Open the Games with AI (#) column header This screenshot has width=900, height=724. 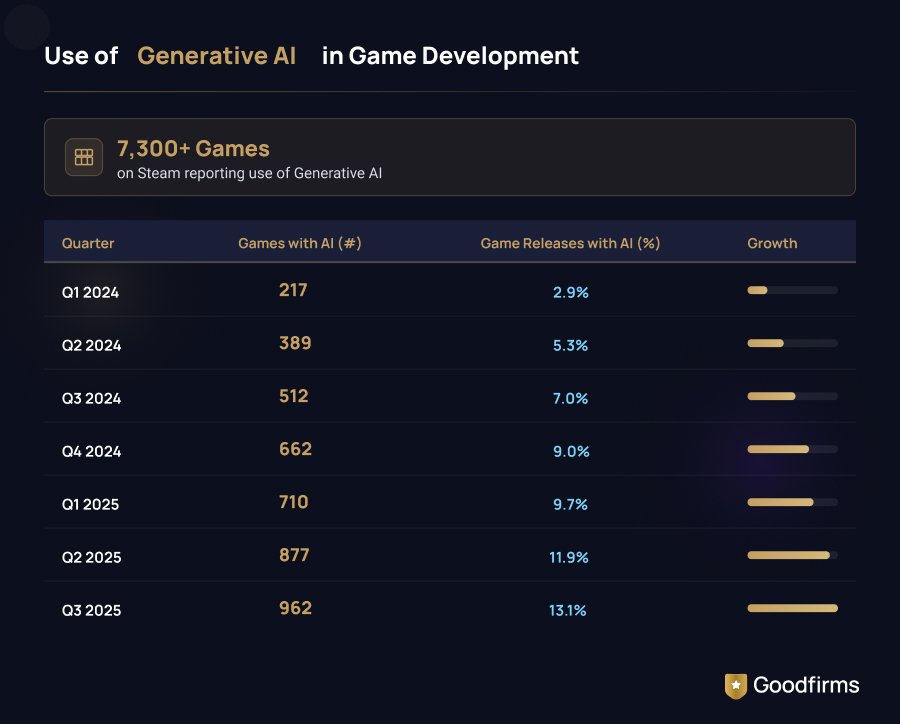(300, 243)
